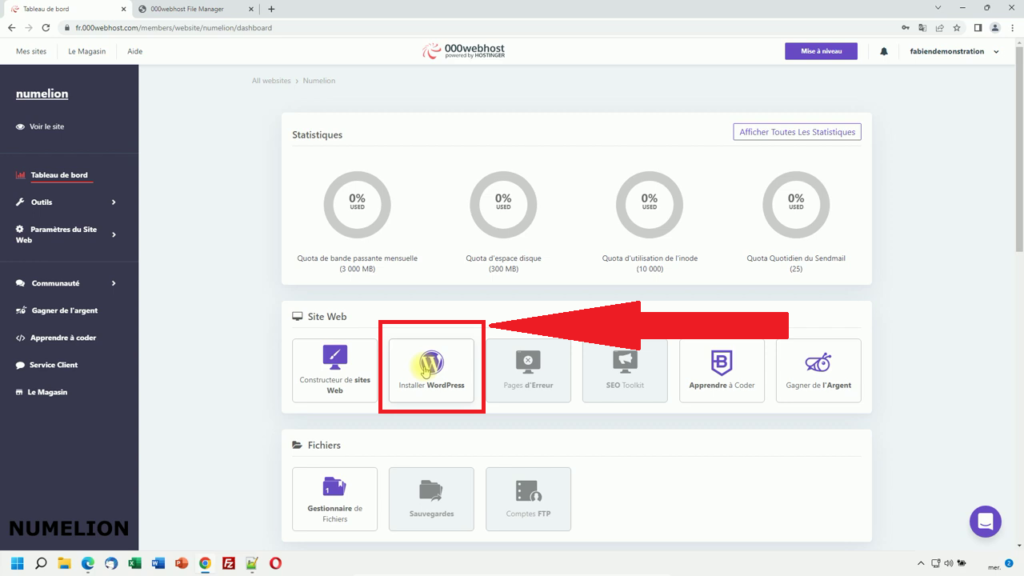
Task: Open the Gagner de l'Argent tile
Action: tap(818, 370)
